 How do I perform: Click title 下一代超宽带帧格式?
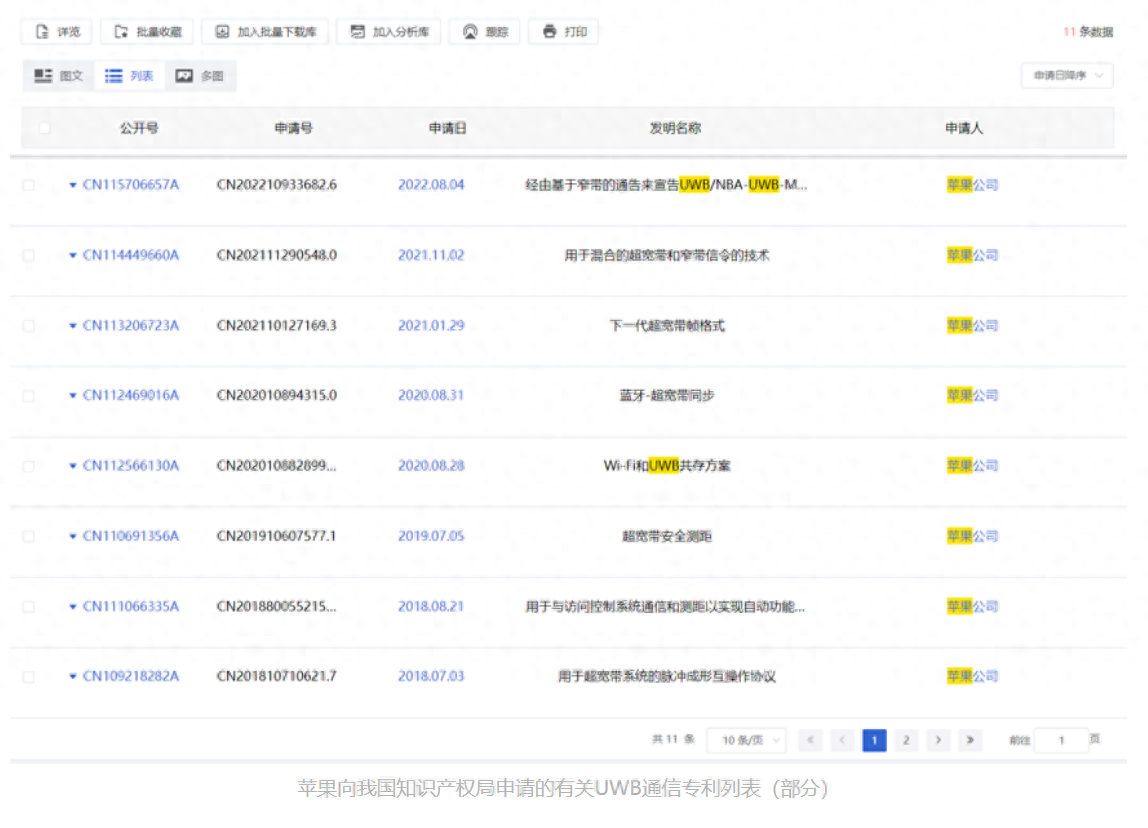[x=667, y=325]
